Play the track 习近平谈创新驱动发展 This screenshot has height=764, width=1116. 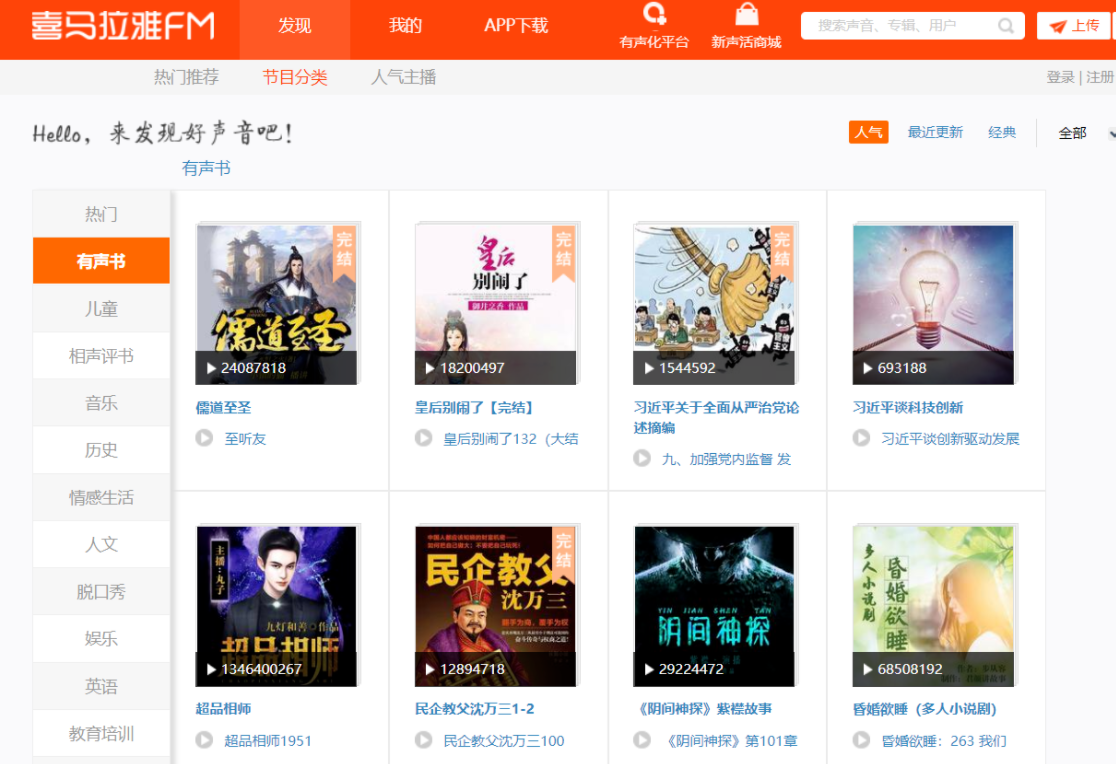[861, 438]
